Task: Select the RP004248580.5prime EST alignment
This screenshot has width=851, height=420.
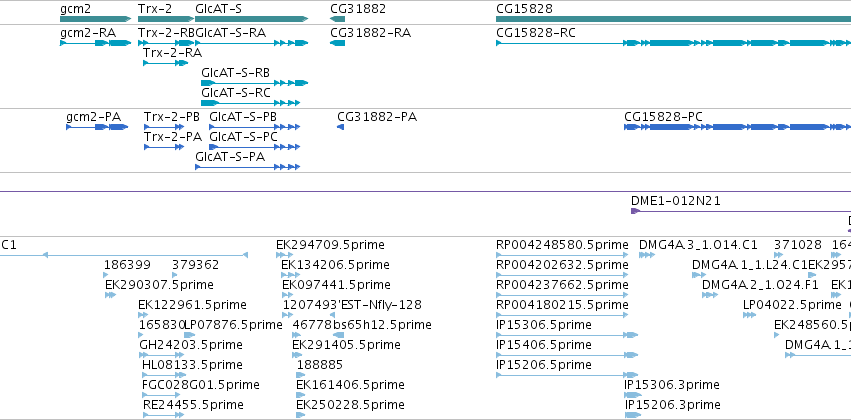Action: pos(562,254)
